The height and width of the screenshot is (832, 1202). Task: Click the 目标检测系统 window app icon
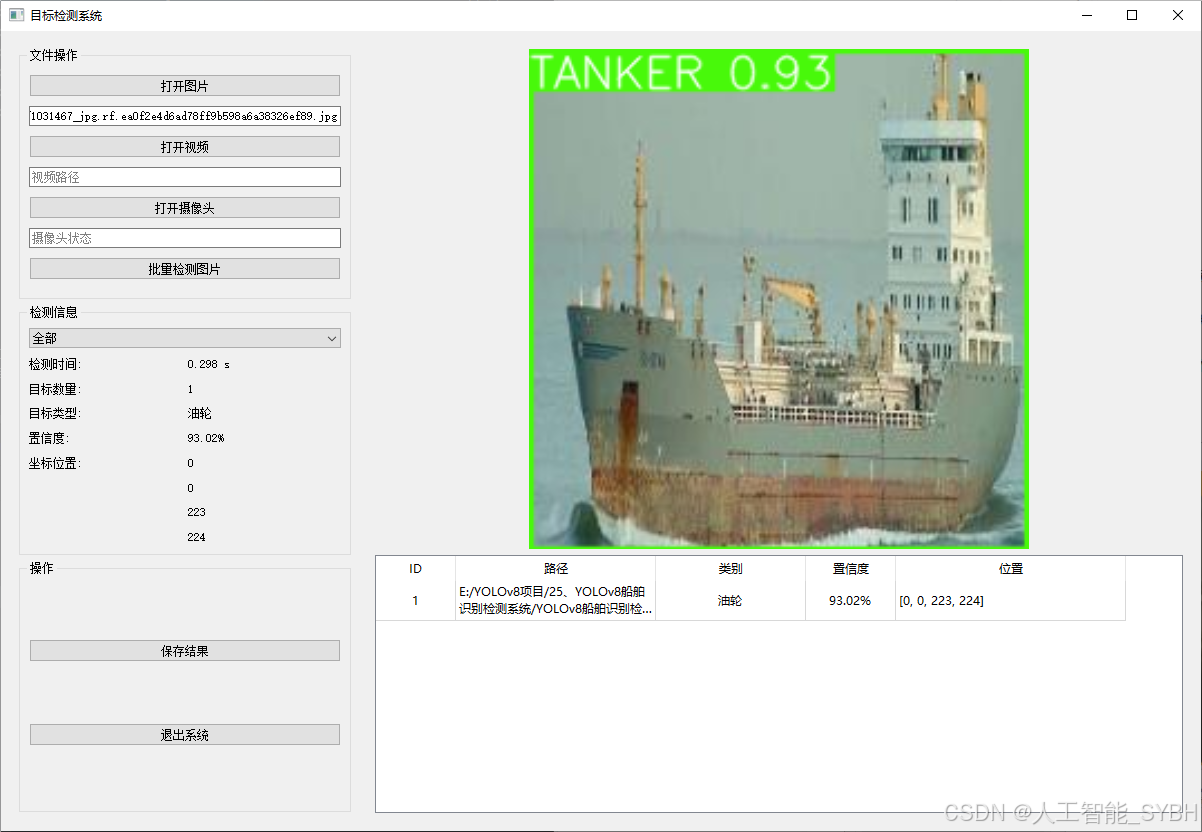16,15
